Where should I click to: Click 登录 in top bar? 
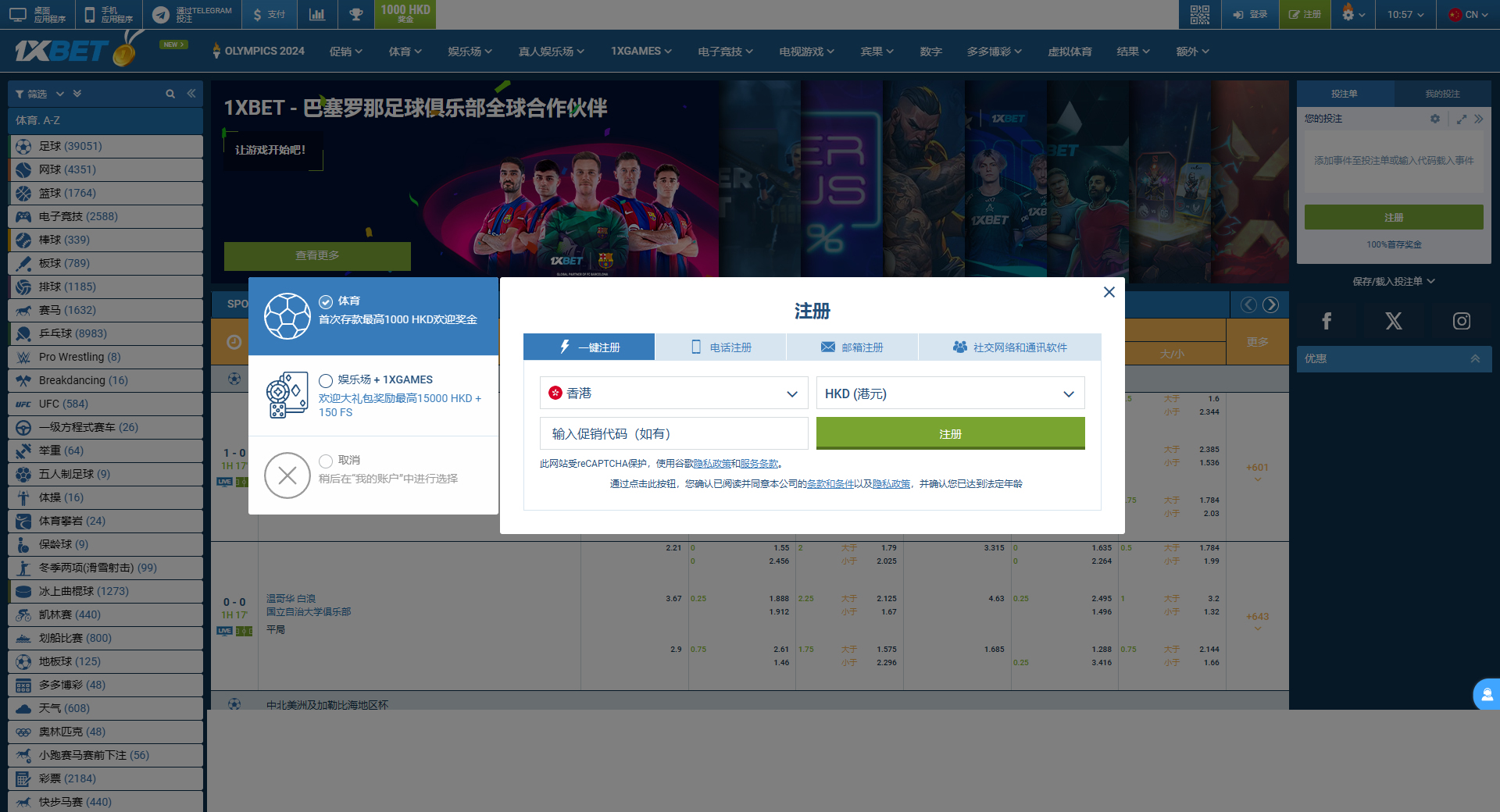tap(1250, 14)
